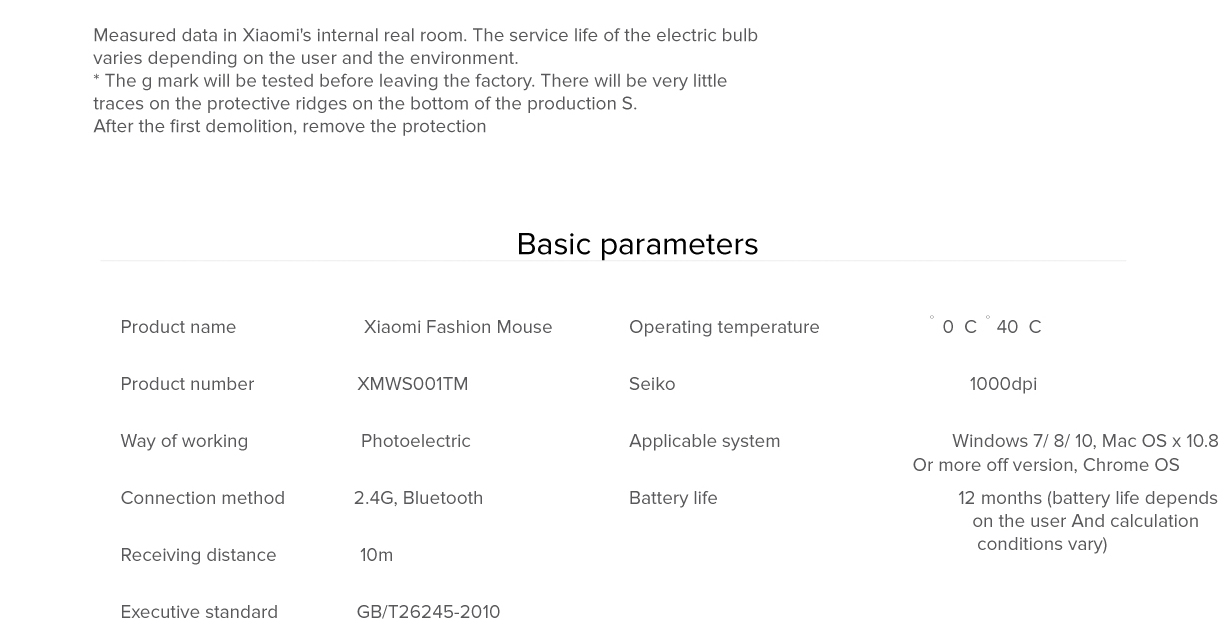Click the Operating temperature label
The height and width of the screenshot is (636, 1226).
pos(724,327)
